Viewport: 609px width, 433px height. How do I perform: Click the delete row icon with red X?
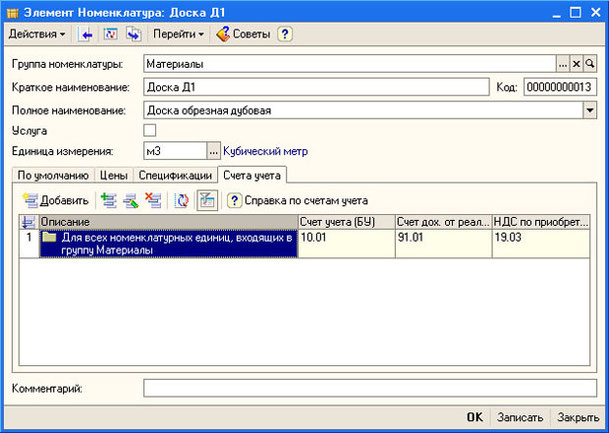[x=152, y=200]
